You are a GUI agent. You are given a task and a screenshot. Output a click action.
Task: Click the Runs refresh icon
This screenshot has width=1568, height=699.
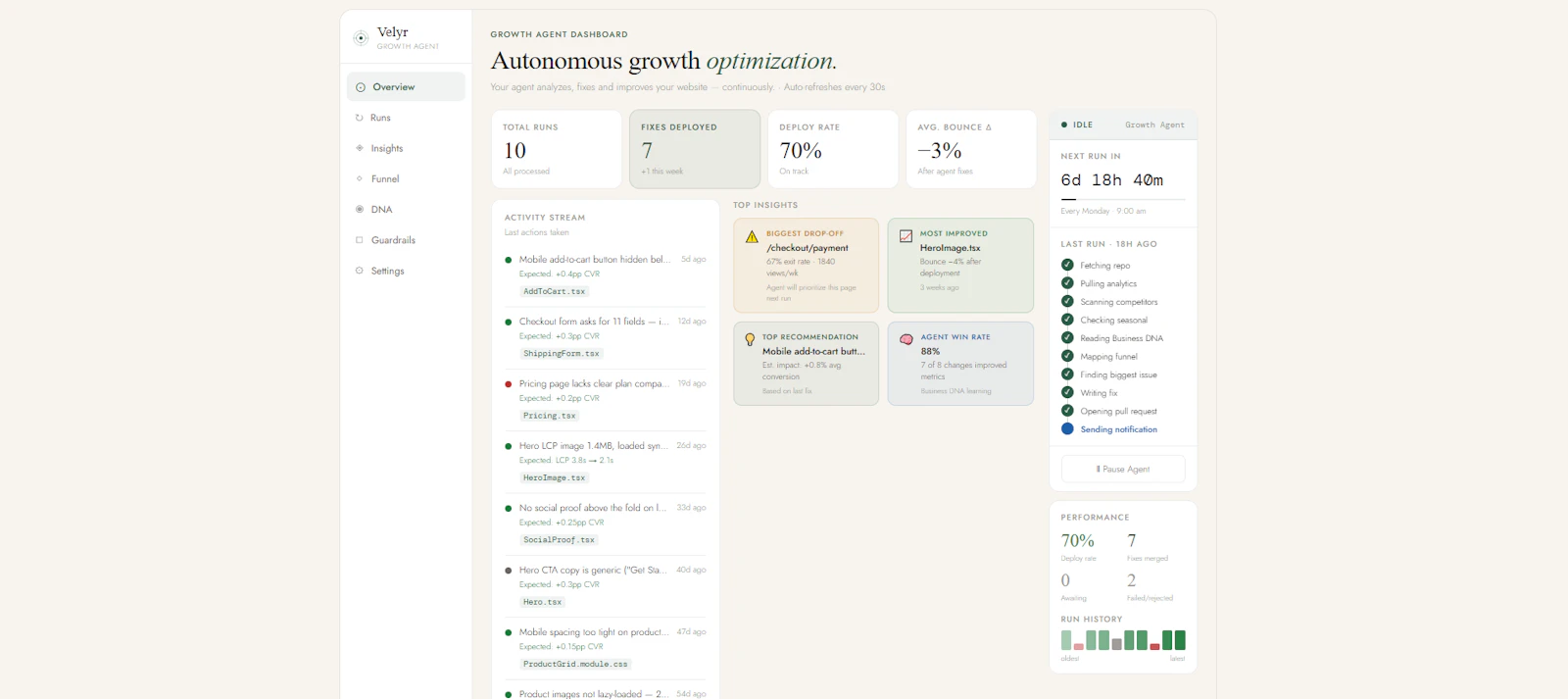click(360, 118)
